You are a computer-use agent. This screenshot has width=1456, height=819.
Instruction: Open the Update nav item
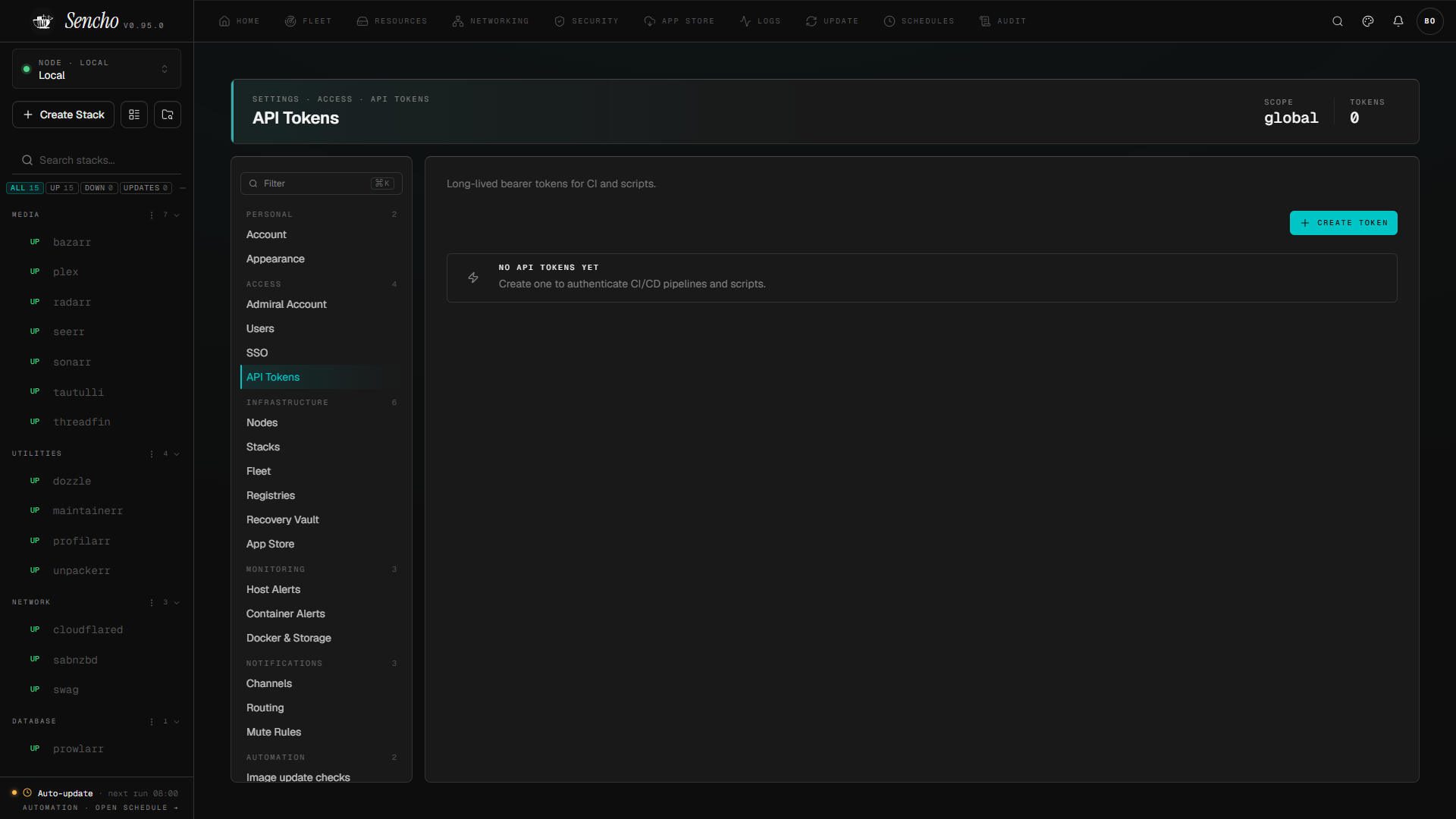[832, 21]
